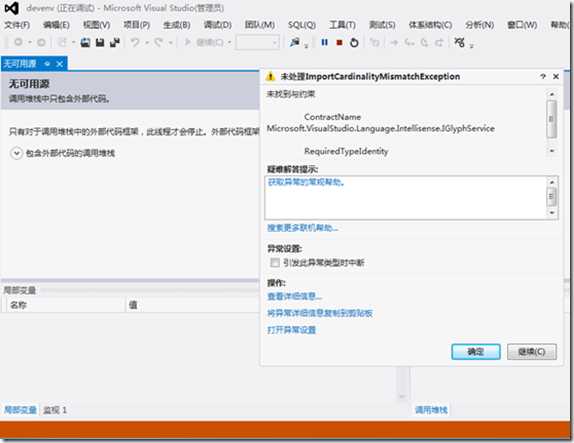Screen dimensions: 574x443
Task: Click the Visual Studio logo icon
Action: (x=12, y=8)
